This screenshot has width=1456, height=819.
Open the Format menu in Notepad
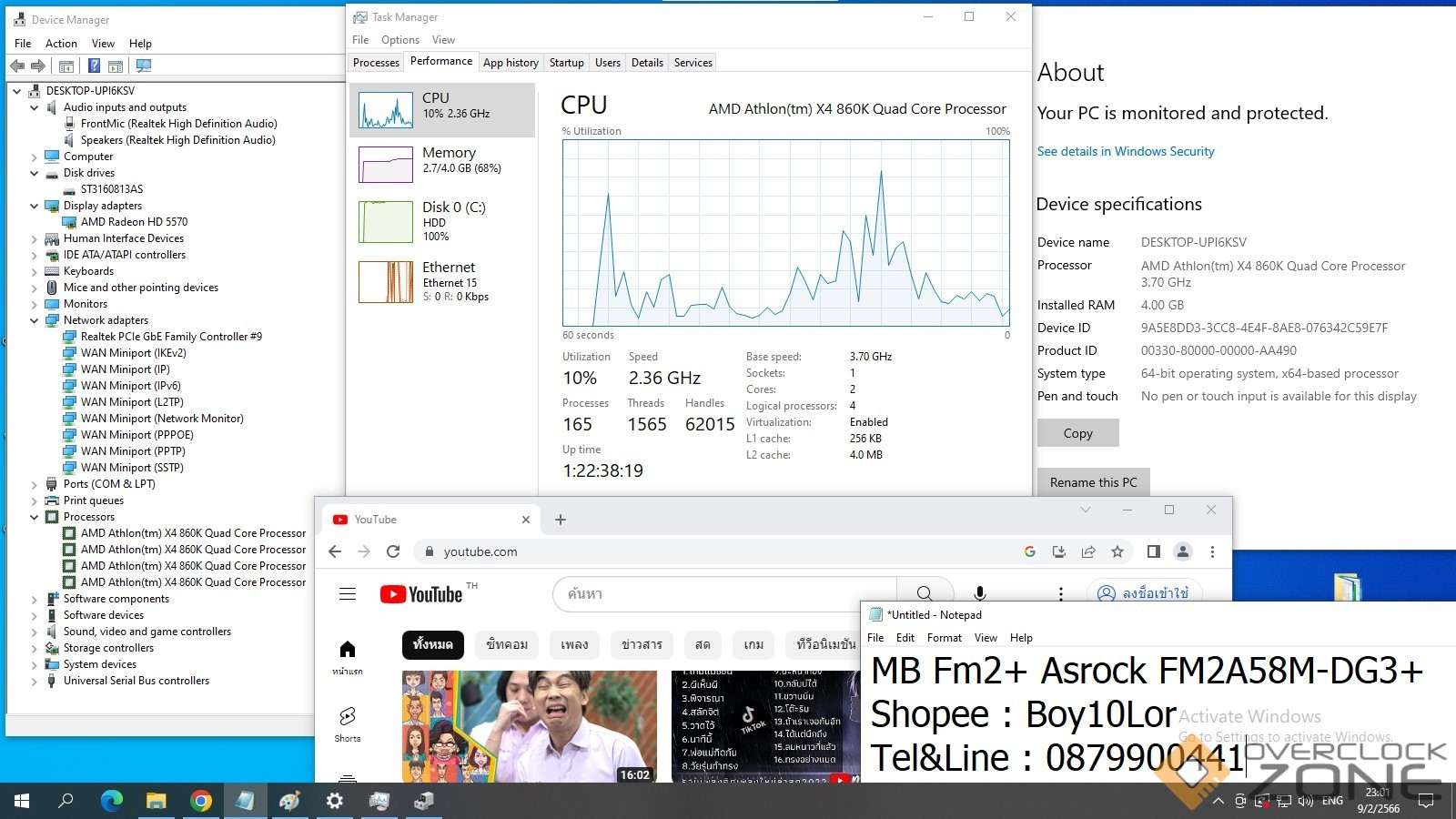pyautogui.click(x=944, y=638)
